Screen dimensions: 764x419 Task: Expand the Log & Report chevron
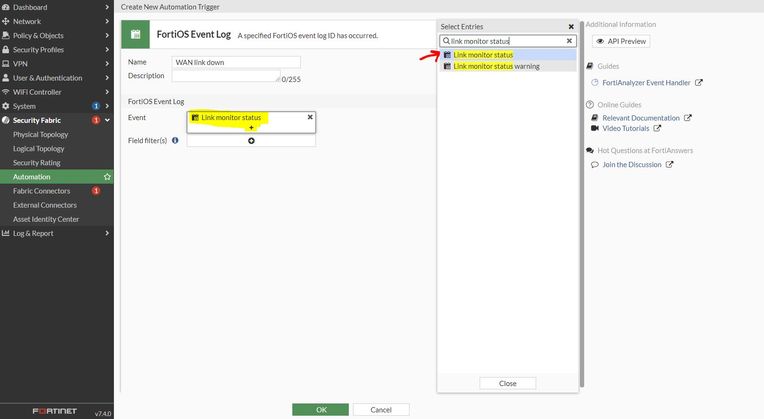point(107,233)
